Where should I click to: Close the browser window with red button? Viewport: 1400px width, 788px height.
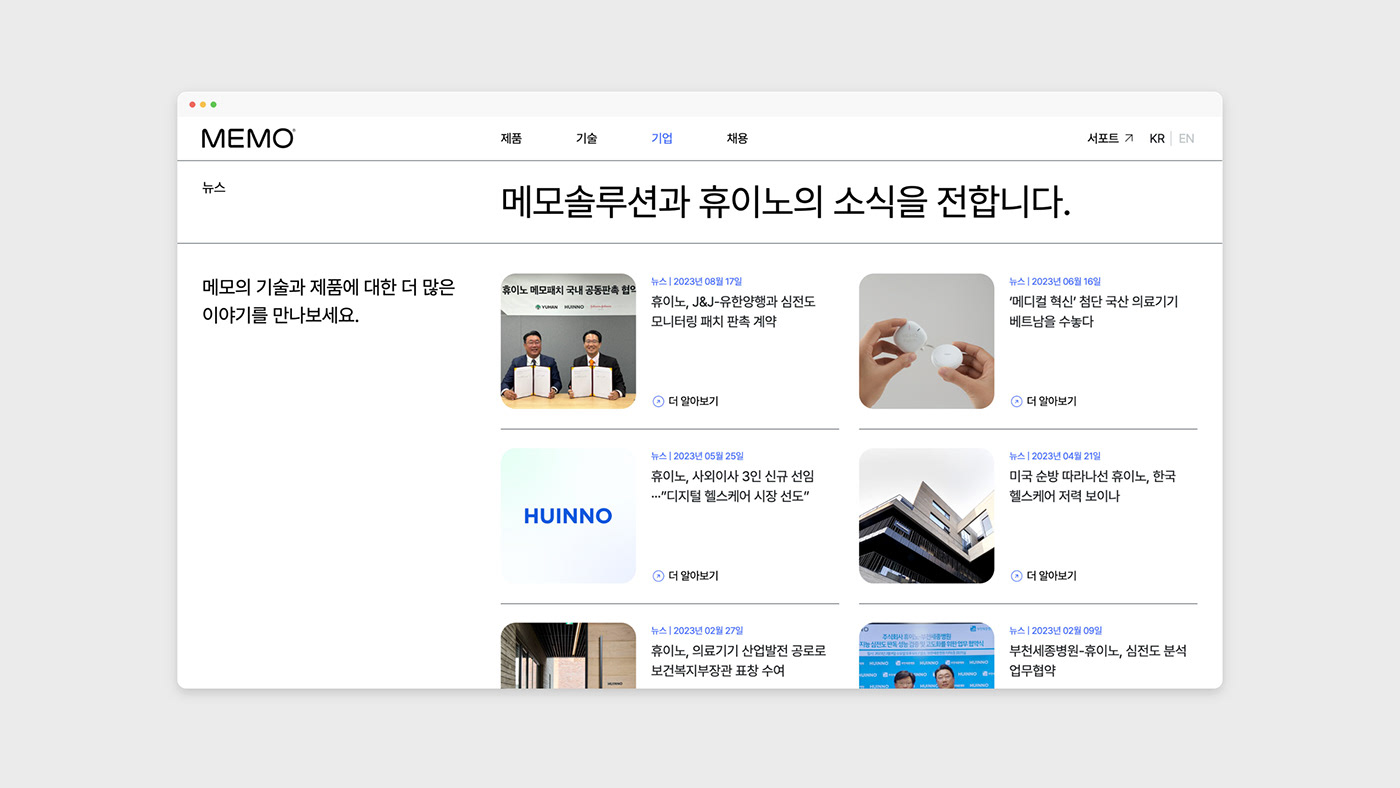(x=192, y=104)
